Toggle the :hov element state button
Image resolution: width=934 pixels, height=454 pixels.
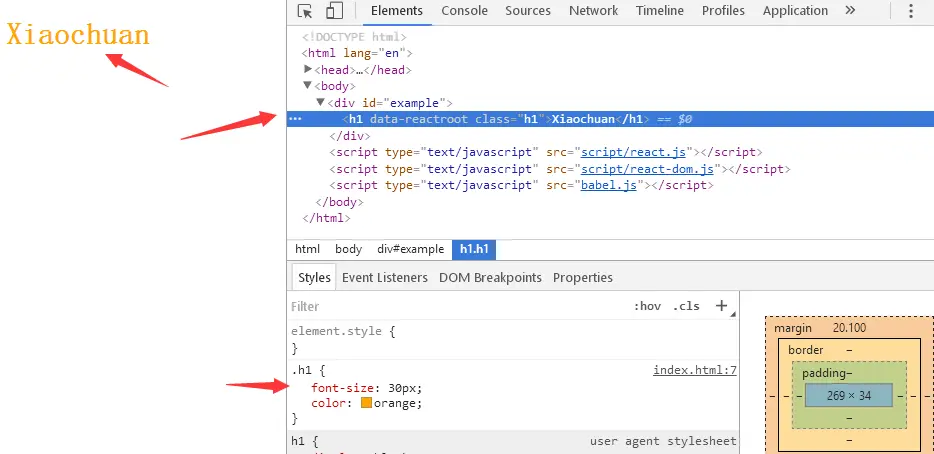[647, 306]
